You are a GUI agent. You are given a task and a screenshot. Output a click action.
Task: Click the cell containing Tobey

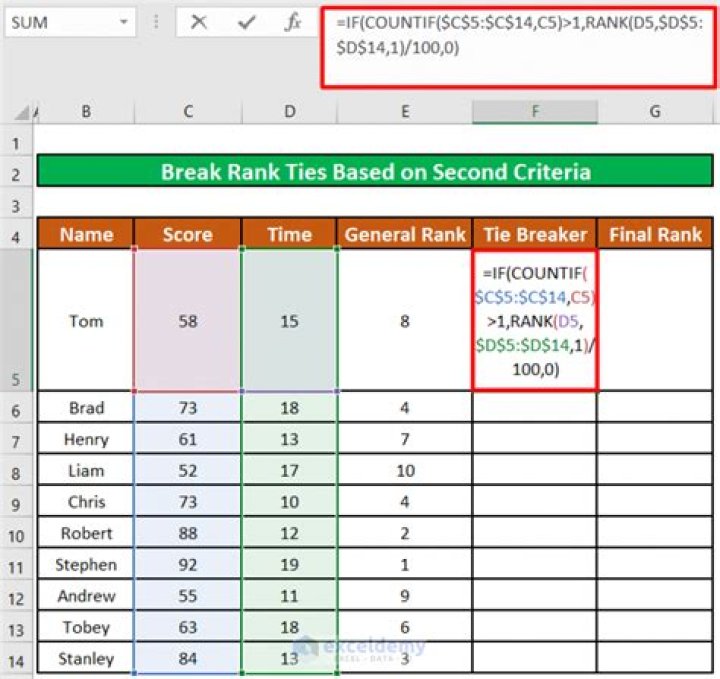86,627
